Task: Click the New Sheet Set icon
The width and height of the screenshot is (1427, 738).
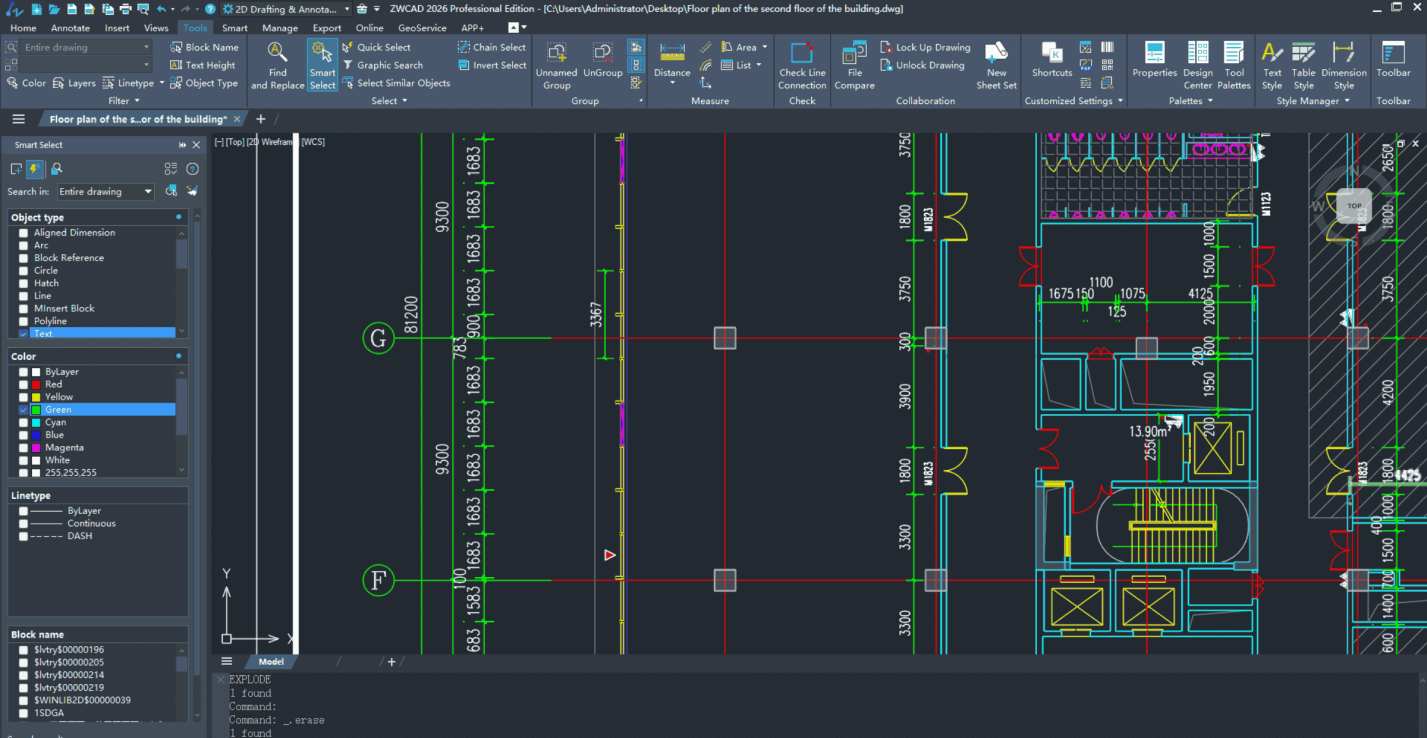Action: (996, 65)
